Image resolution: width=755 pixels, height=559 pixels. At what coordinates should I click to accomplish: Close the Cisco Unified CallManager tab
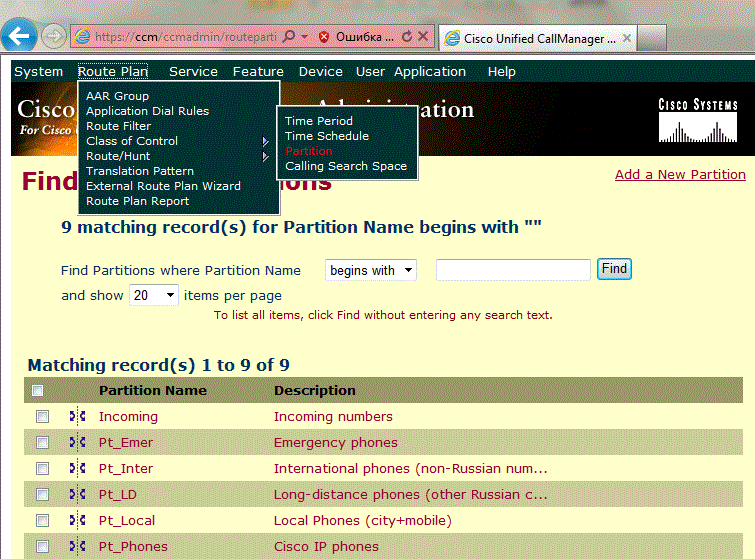coord(627,38)
